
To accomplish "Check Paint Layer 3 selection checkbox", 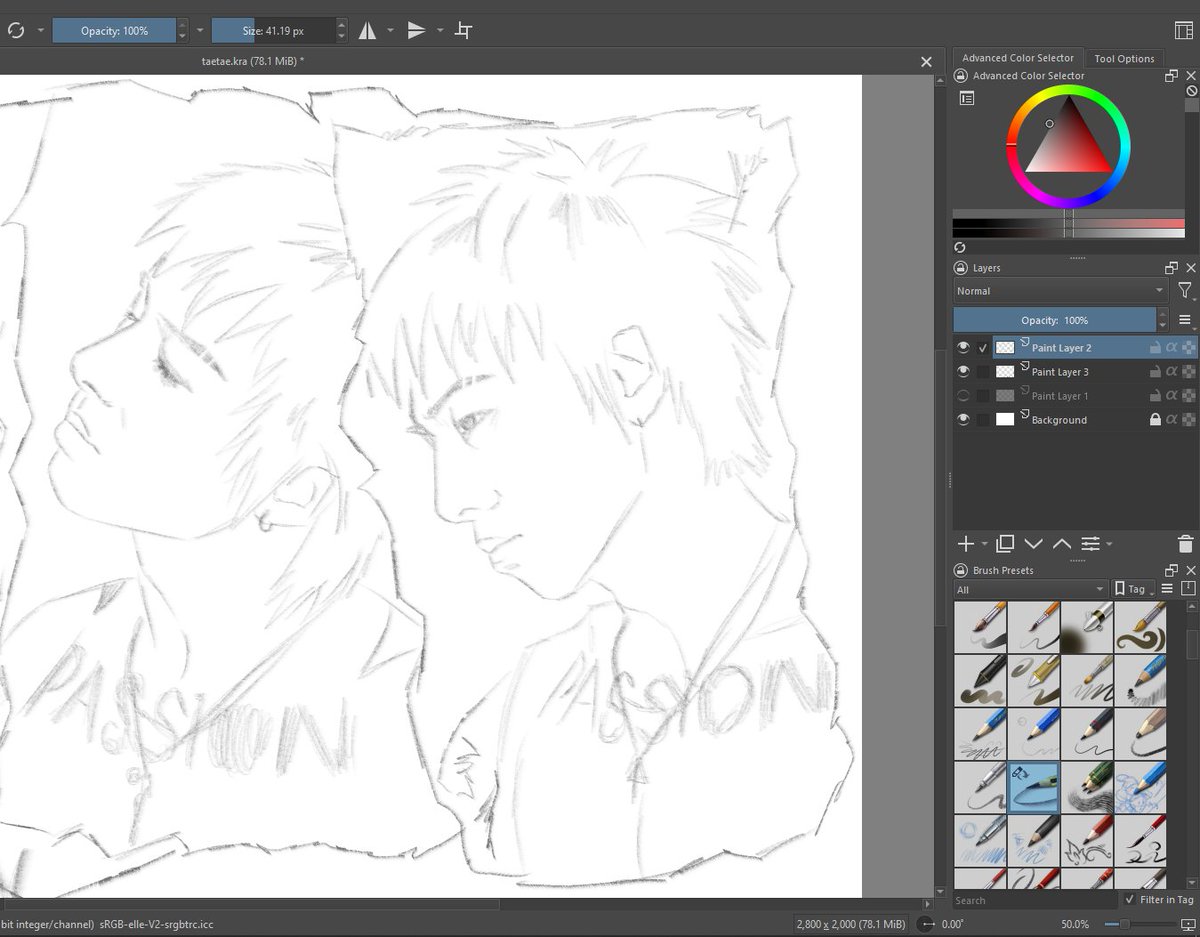I will 983,372.
